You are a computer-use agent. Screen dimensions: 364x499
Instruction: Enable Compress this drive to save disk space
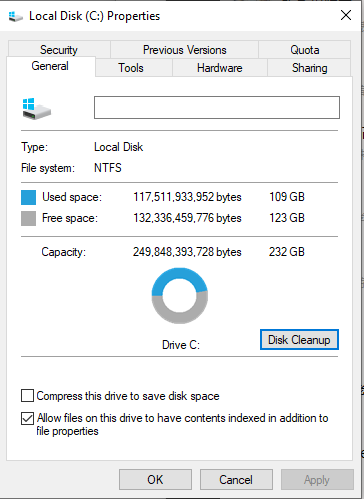(27, 396)
